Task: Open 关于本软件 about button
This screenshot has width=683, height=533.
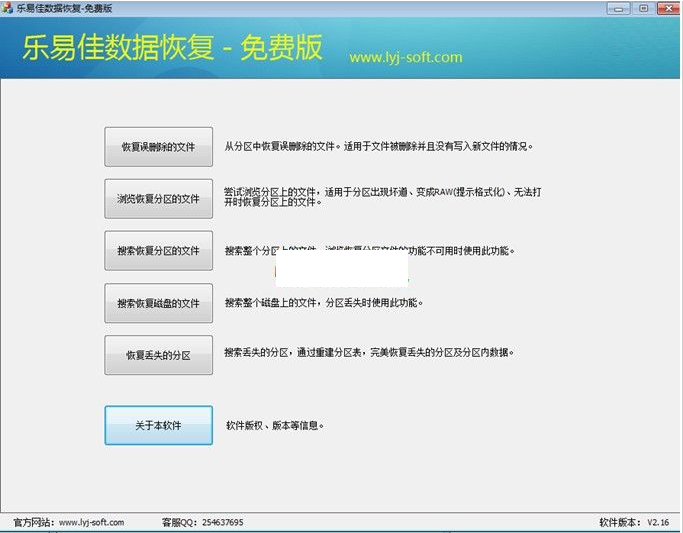Action: pos(158,425)
